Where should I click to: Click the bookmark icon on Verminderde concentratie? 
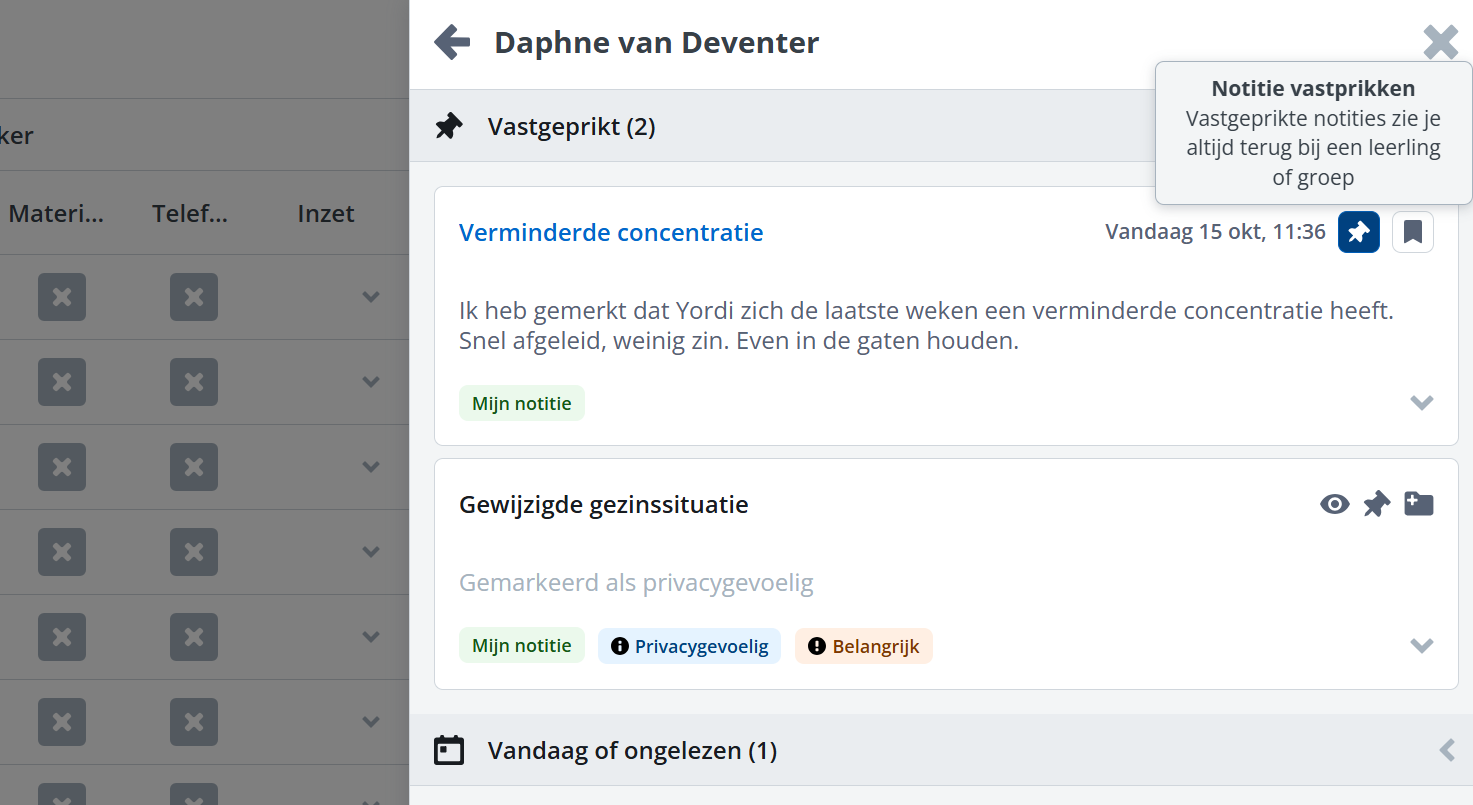click(x=1412, y=232)
